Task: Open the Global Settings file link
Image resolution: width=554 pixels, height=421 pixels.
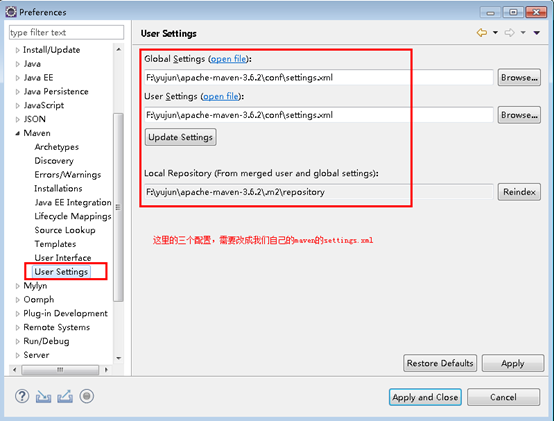Action: tap(229, 59)
